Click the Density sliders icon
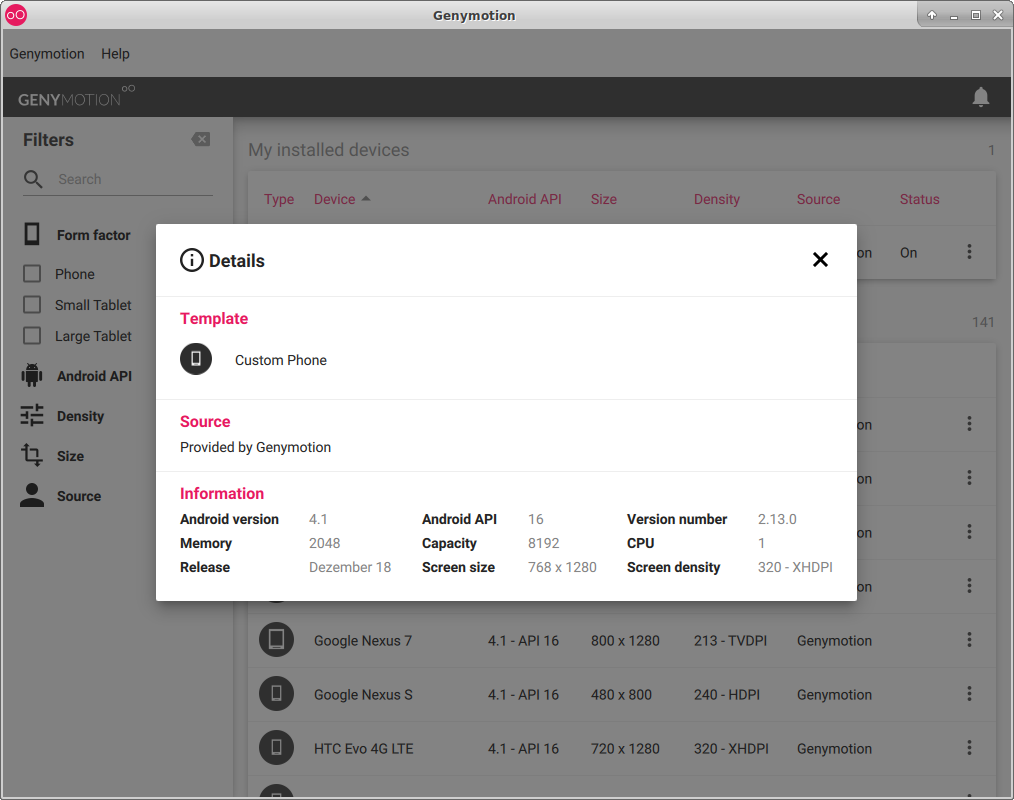This screenshot has height=800, width=1014. pos(32,415)
